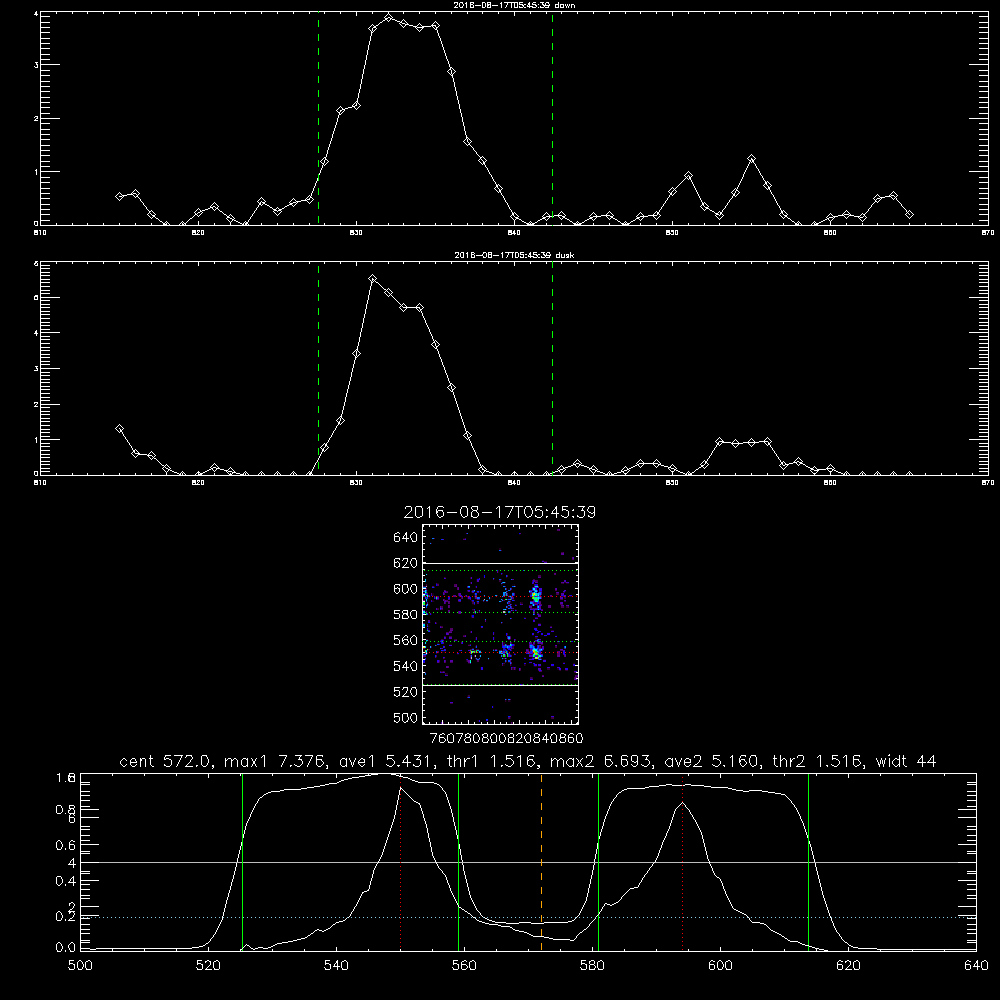Select the "cent 572.0" value in stats header
The image size is (1000, 1000).
(x=167, y=761)
